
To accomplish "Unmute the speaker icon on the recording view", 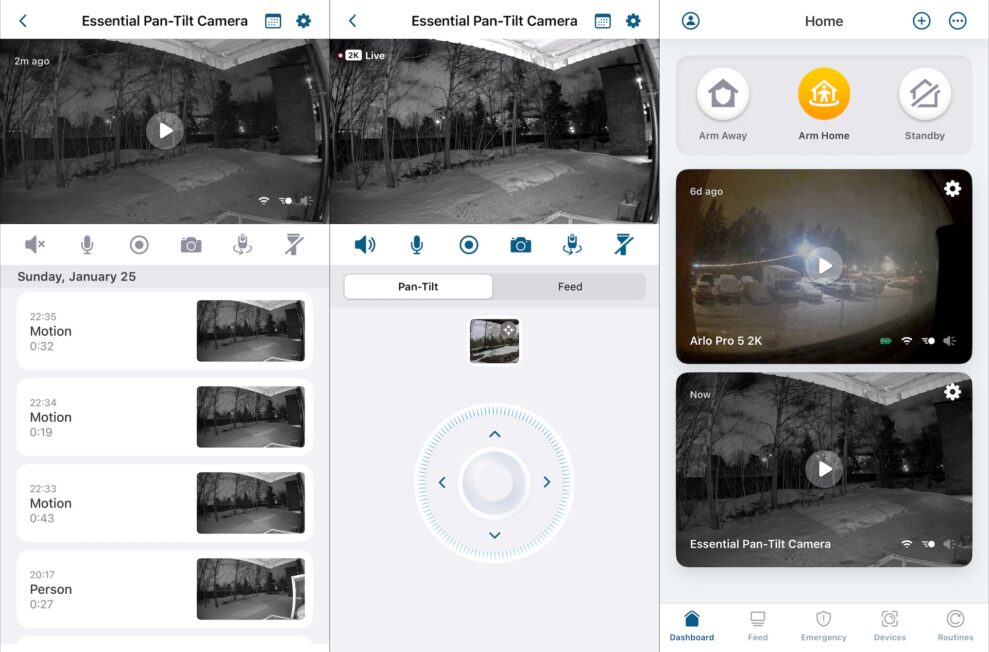I will (35, 244).
